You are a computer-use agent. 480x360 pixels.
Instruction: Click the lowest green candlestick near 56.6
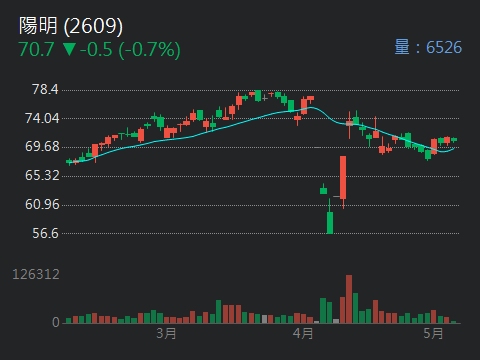[330, 223]
